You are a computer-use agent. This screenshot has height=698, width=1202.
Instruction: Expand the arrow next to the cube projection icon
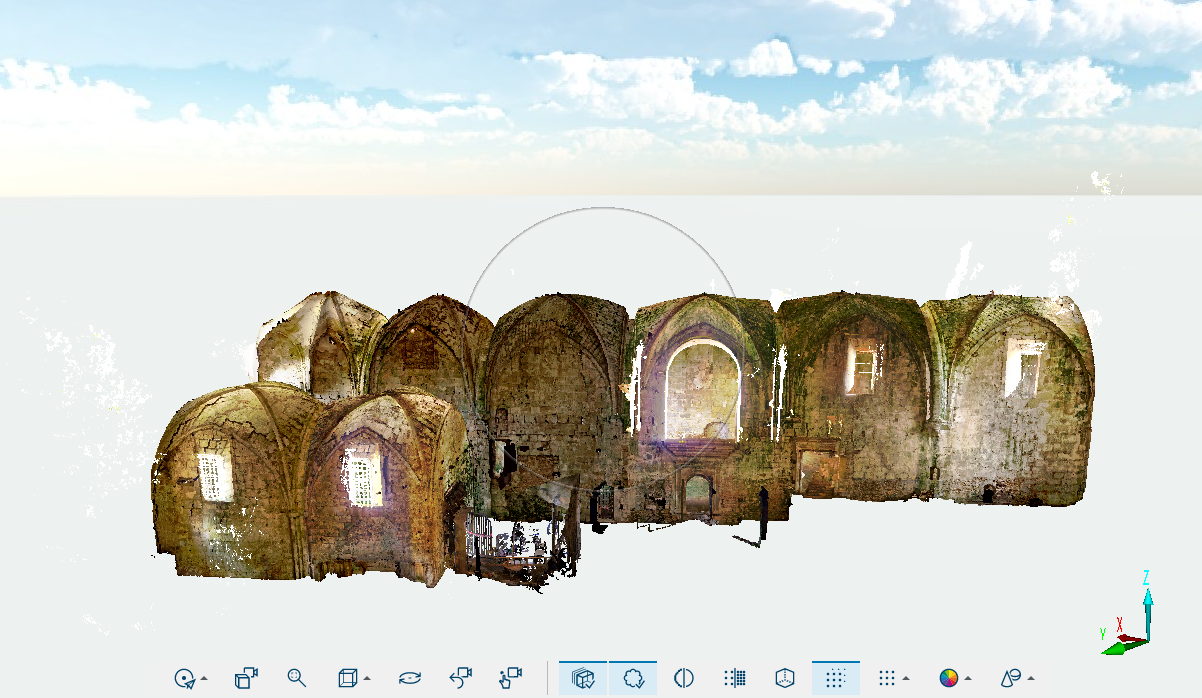[366, 679]
